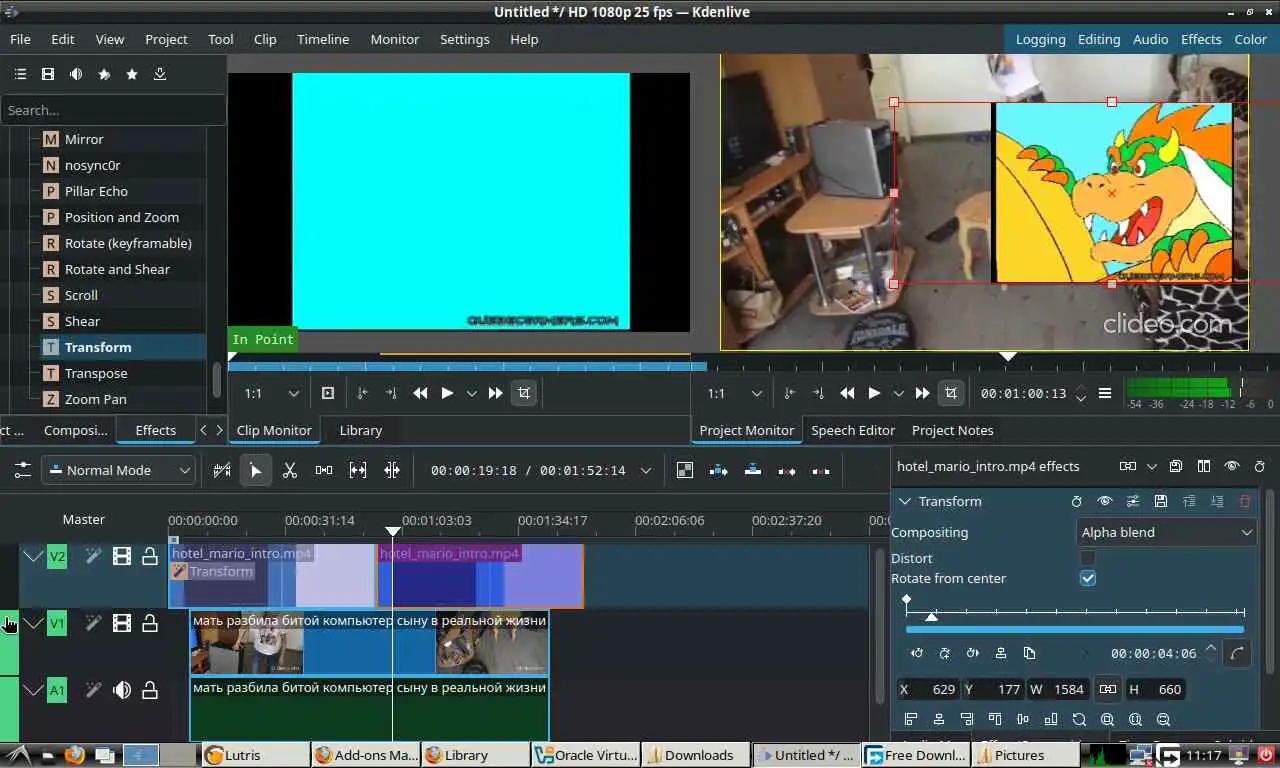Collapse the Transform effect panel
This screenshot has height=768, width=1280.
click(905, 501)
